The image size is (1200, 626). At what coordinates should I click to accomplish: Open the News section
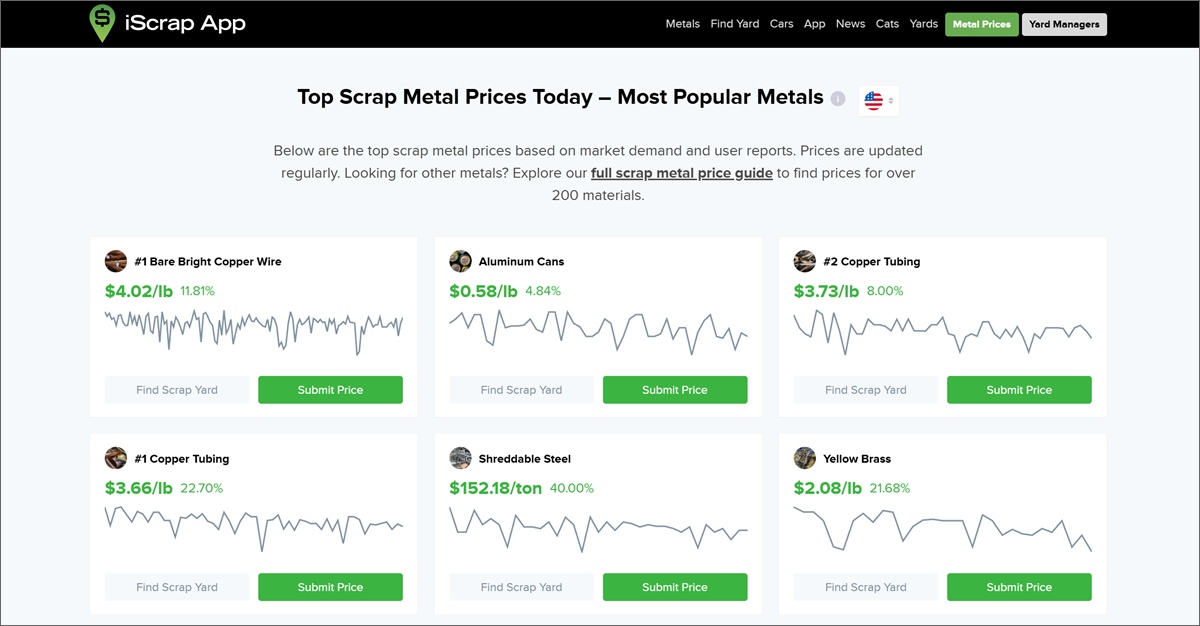850,23
